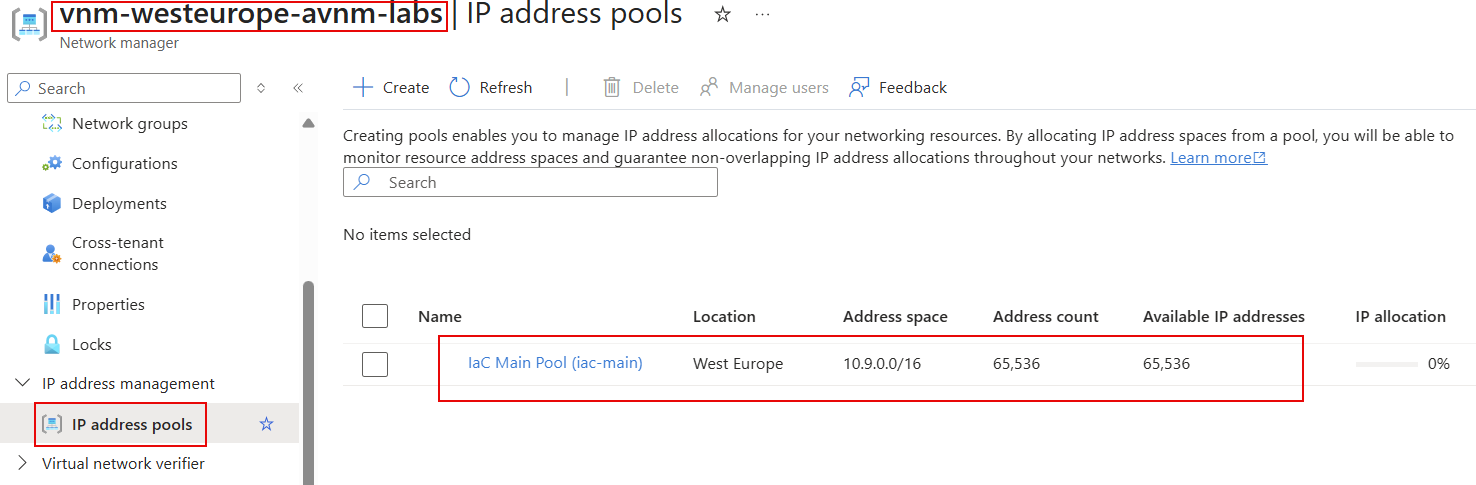This screenshot has width=1476, height=485.
Task: Click the Address count column header
Action: coord(1046,316)
